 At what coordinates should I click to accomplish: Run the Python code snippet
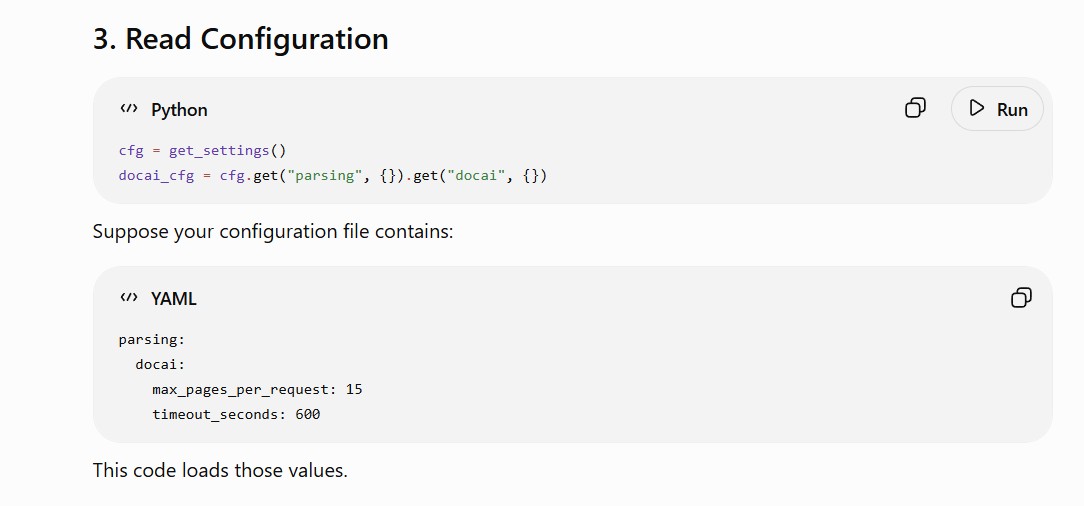coord(997,109)
